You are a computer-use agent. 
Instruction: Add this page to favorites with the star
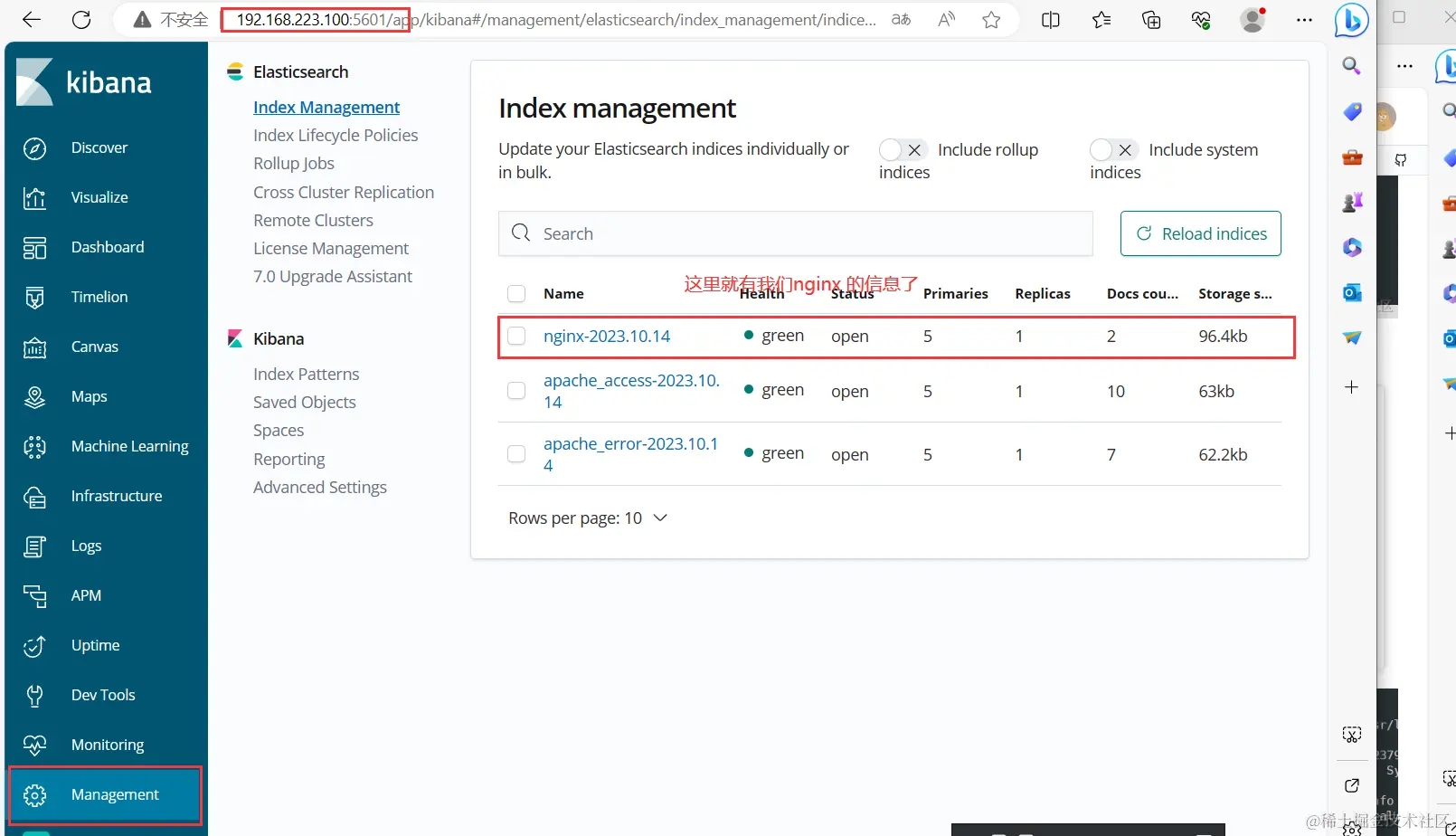991,19
